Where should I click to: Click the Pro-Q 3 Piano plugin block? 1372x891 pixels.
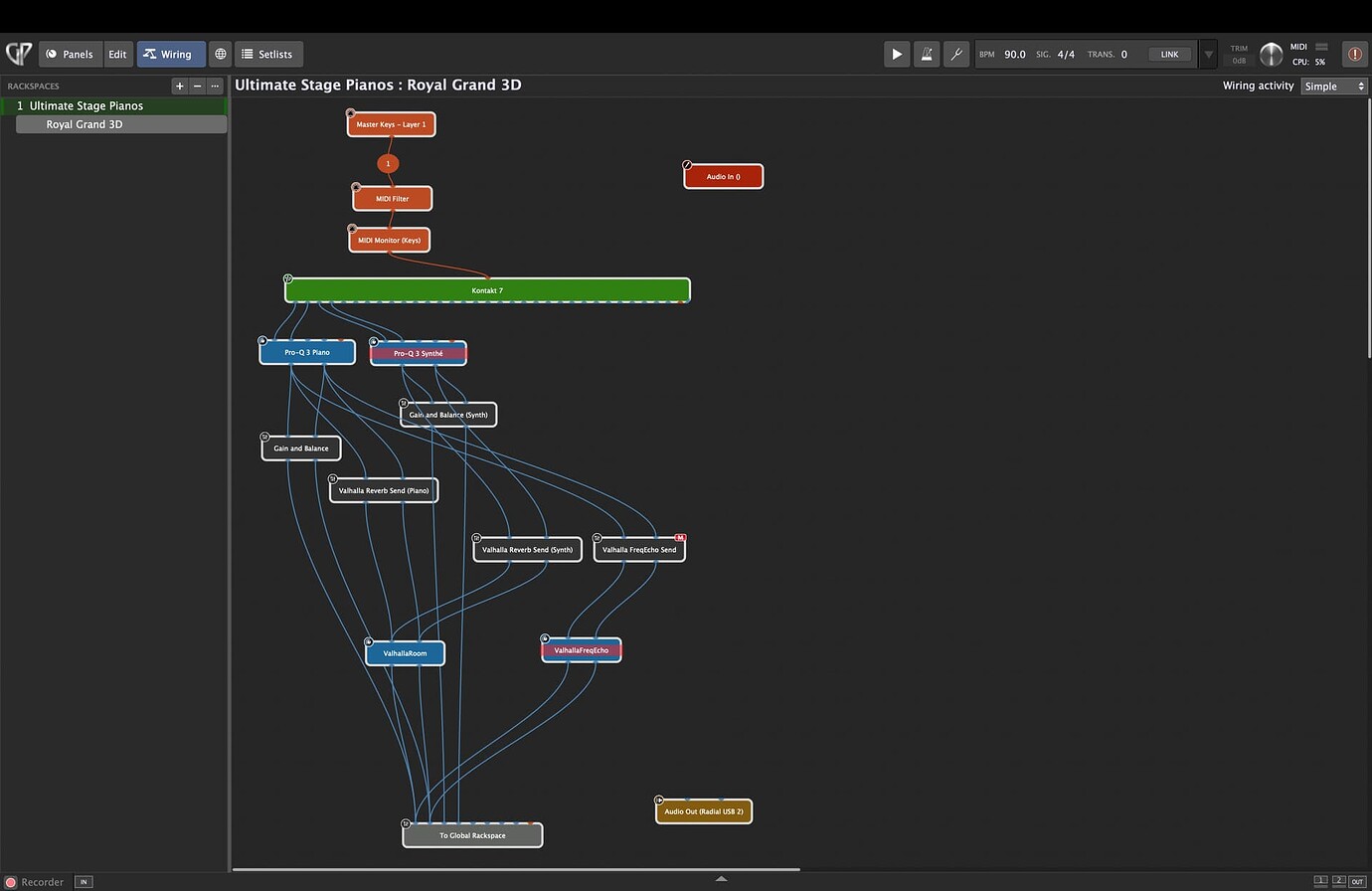(x=307, y=352)
